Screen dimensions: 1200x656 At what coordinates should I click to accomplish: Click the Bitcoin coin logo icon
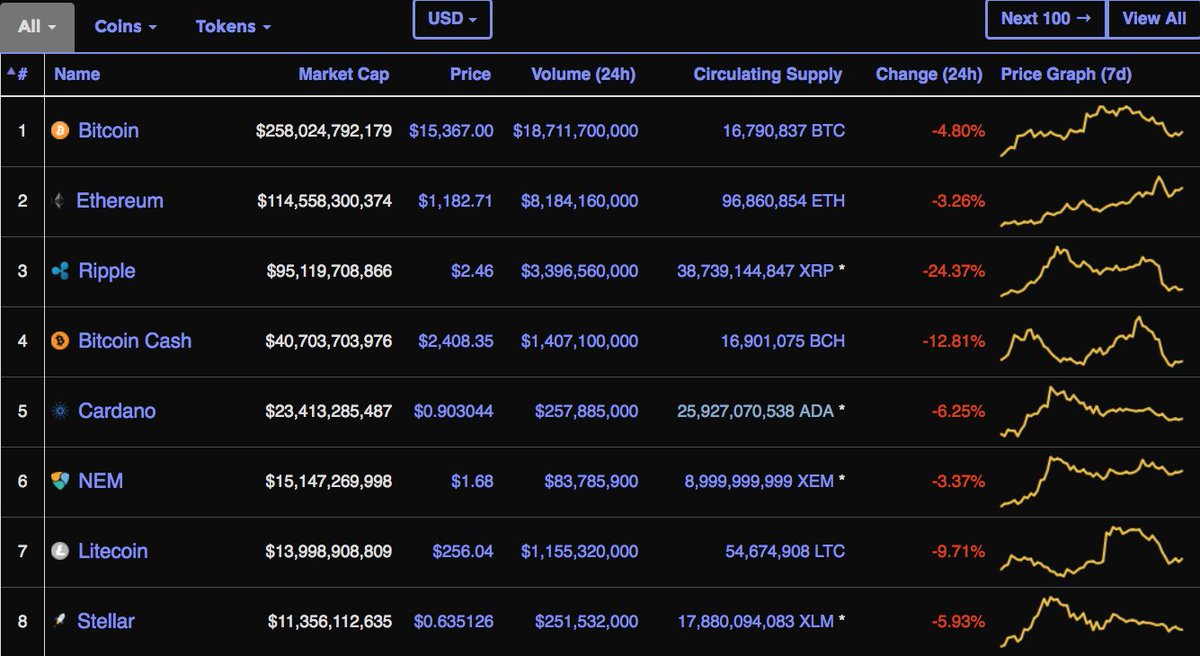tap(59, 130)
